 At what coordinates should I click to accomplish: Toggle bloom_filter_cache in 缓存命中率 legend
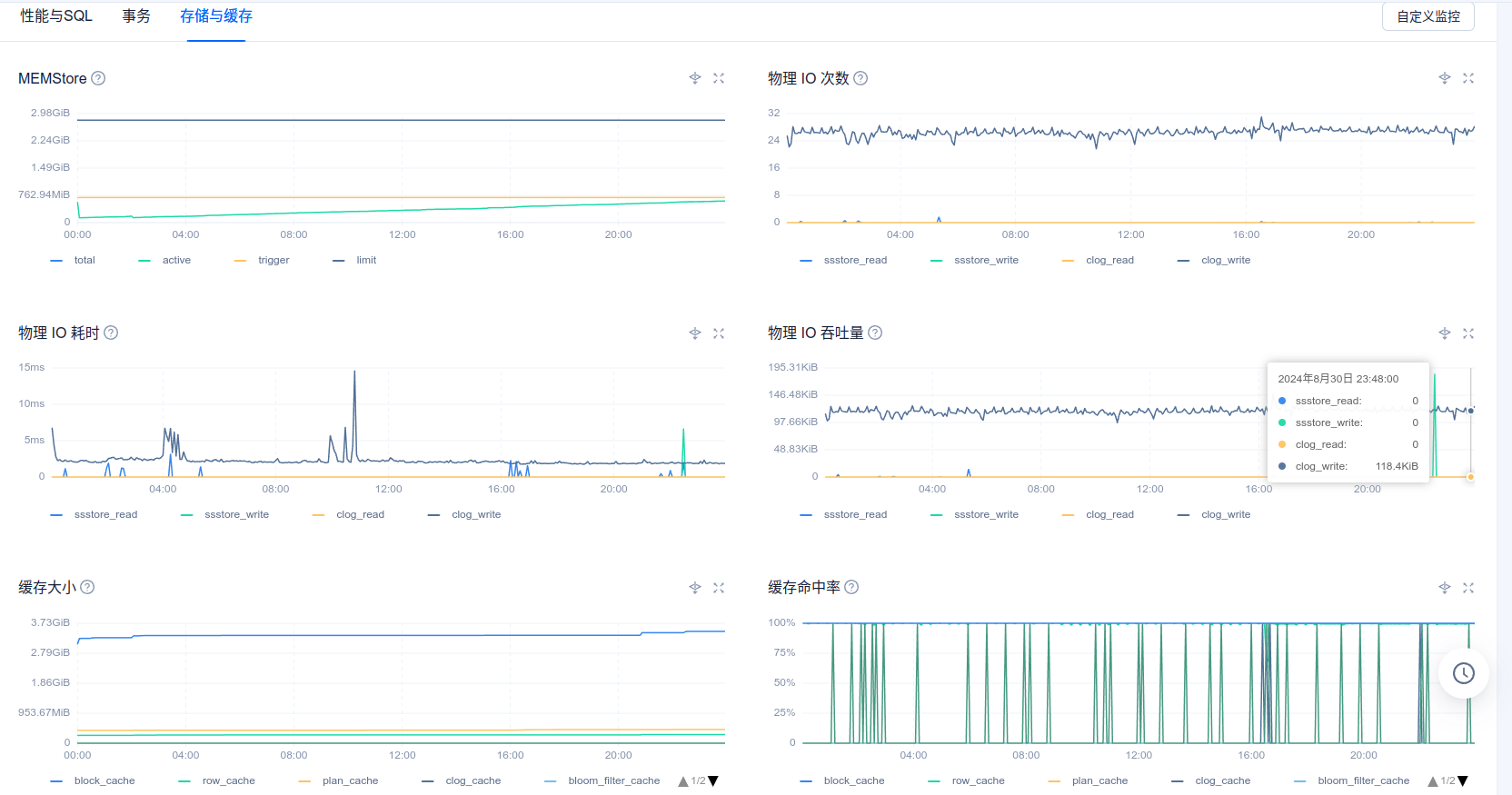coord(1352,780)
